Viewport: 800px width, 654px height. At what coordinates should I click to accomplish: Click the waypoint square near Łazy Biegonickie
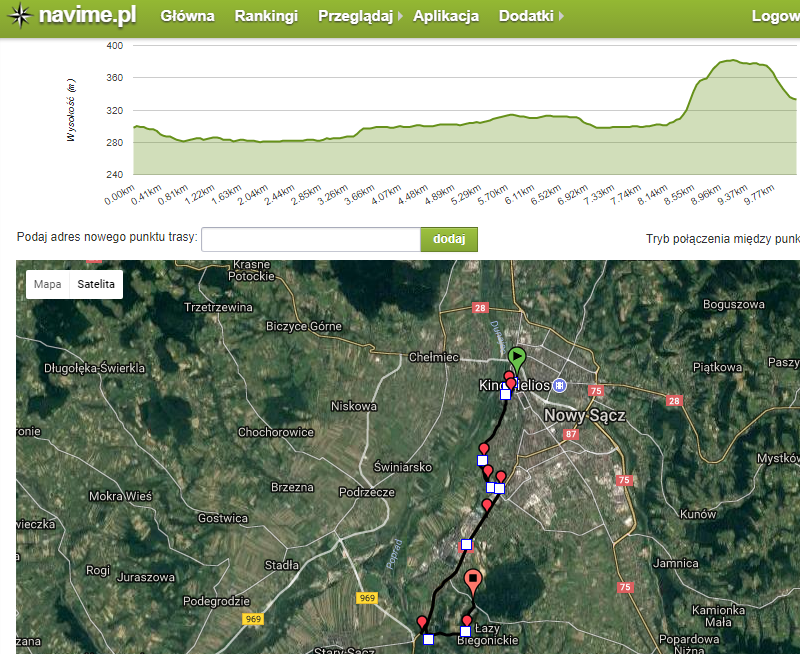pyautogui.click(x=465, y=631)
